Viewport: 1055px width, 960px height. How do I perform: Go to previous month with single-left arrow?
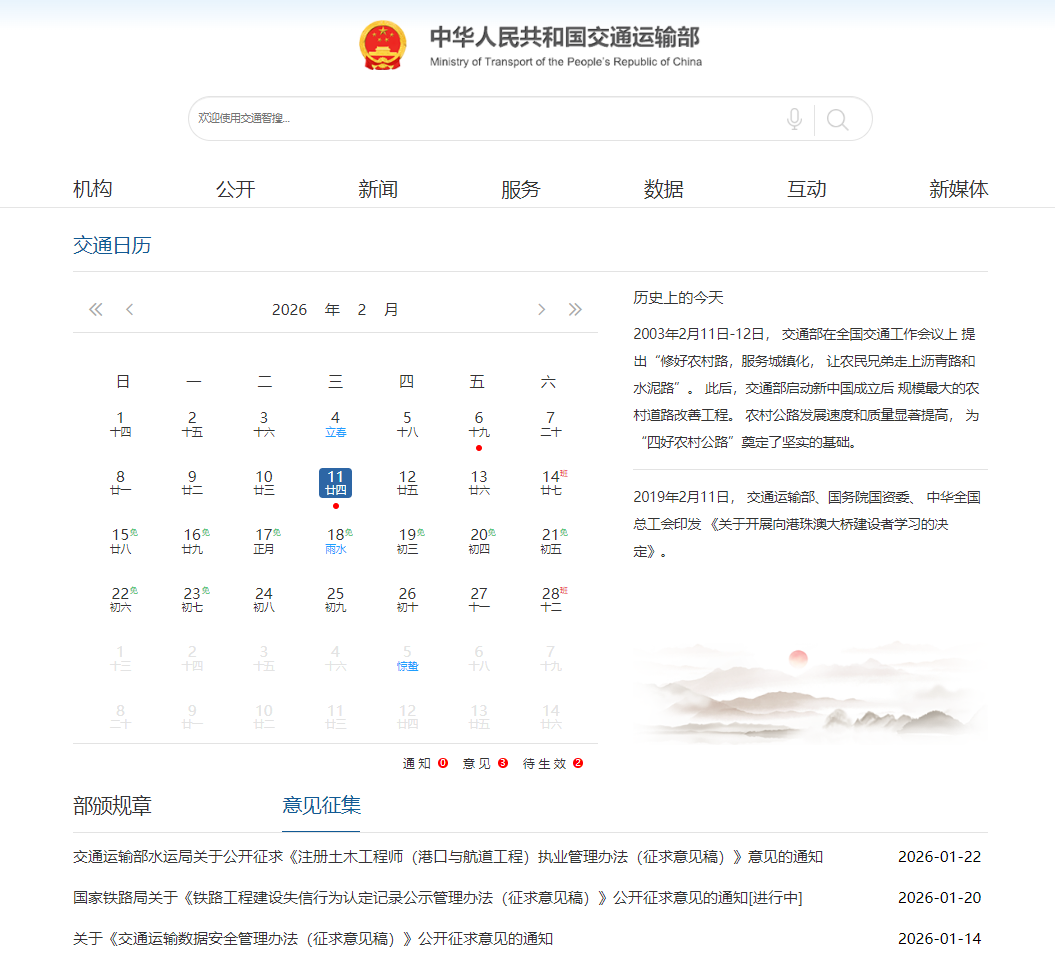129,309
